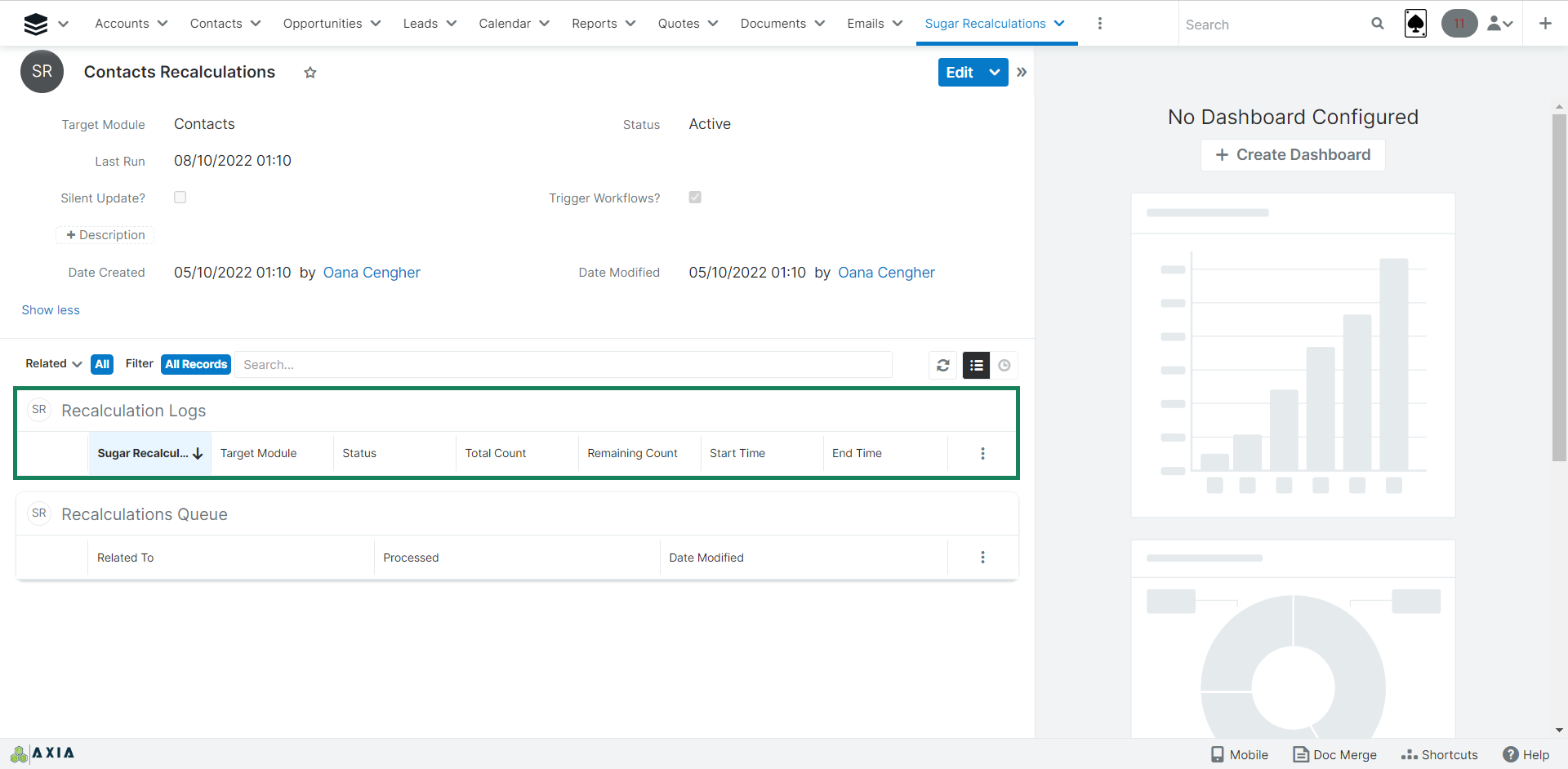Open Mobile from footer
This screenshot has height=769, width=1568.
[x=1240, y=754]
